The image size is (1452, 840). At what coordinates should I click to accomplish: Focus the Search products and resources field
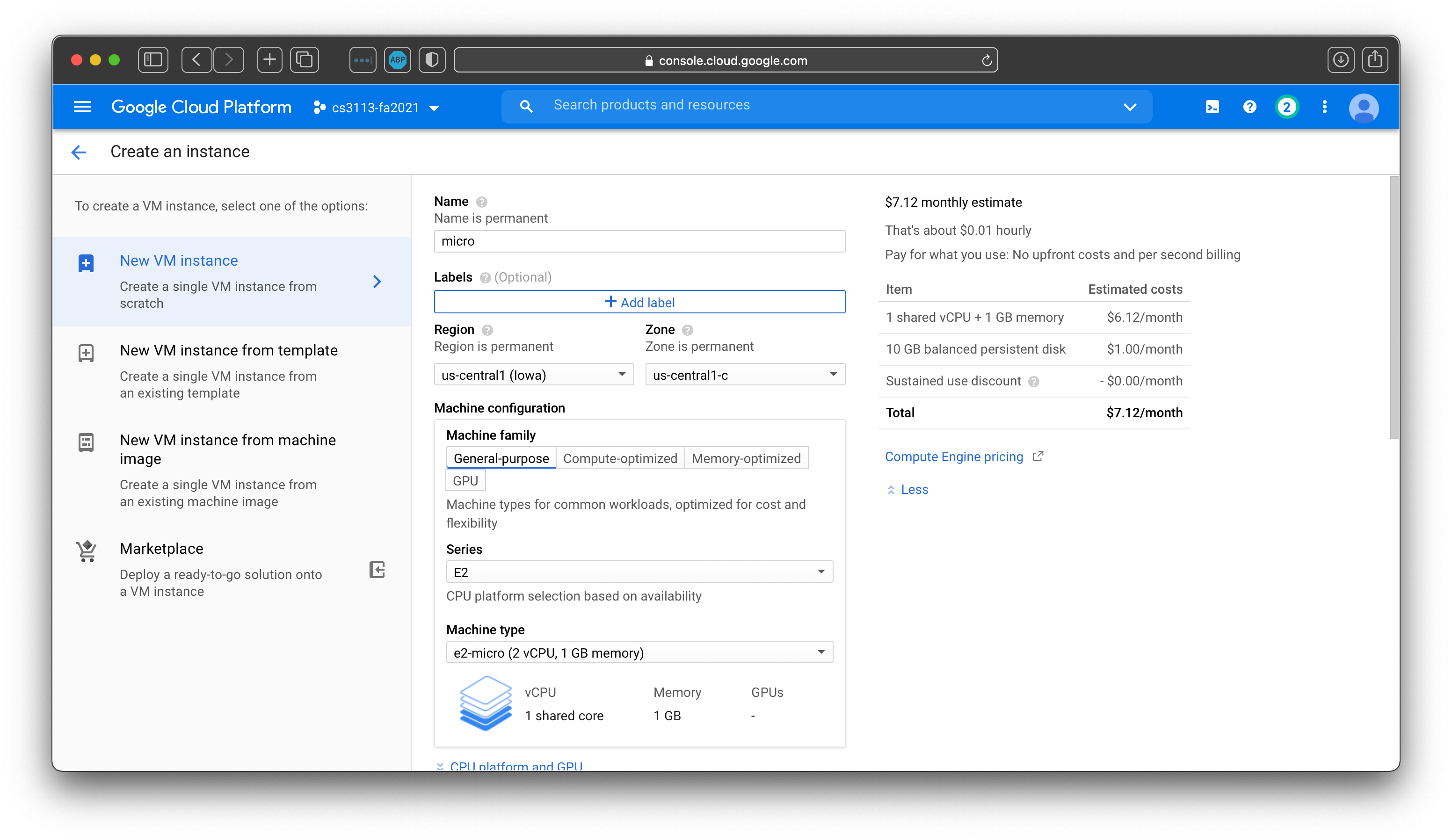click(827, 106)
